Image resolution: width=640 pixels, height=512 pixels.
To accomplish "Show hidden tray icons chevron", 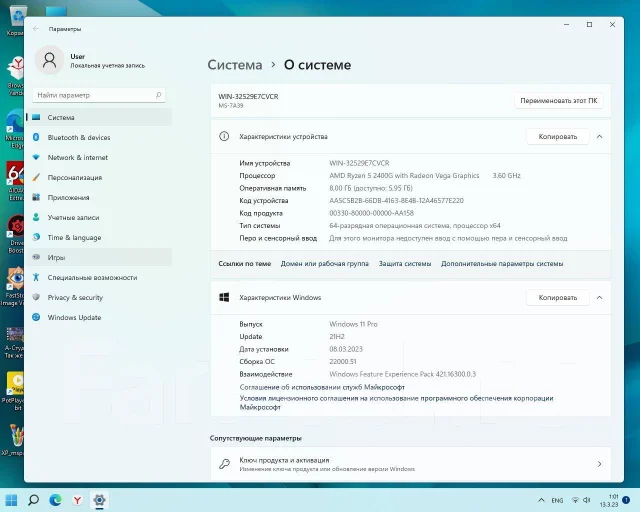I will tap(541, 500).
